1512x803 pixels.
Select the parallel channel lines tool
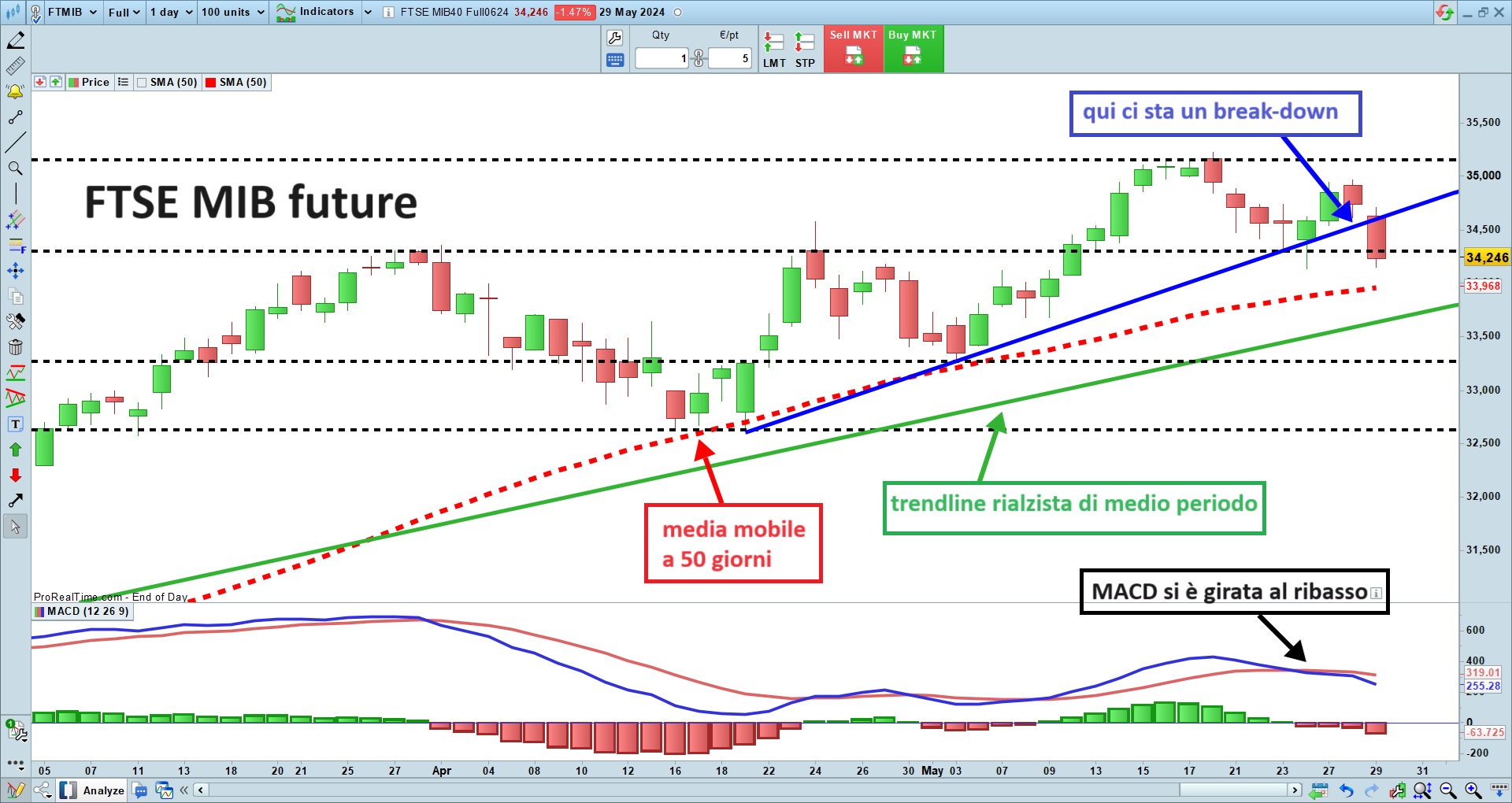click(15, 220)
